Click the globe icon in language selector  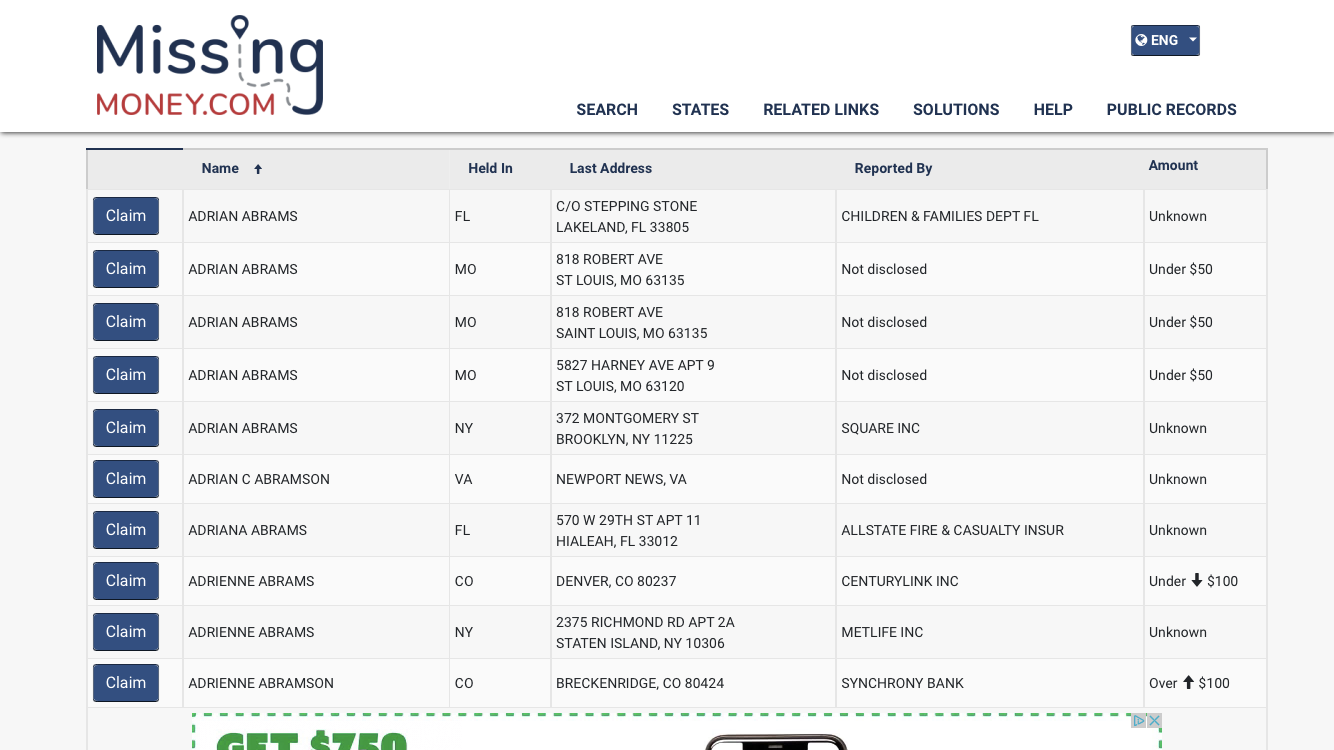click(1141, 40)
